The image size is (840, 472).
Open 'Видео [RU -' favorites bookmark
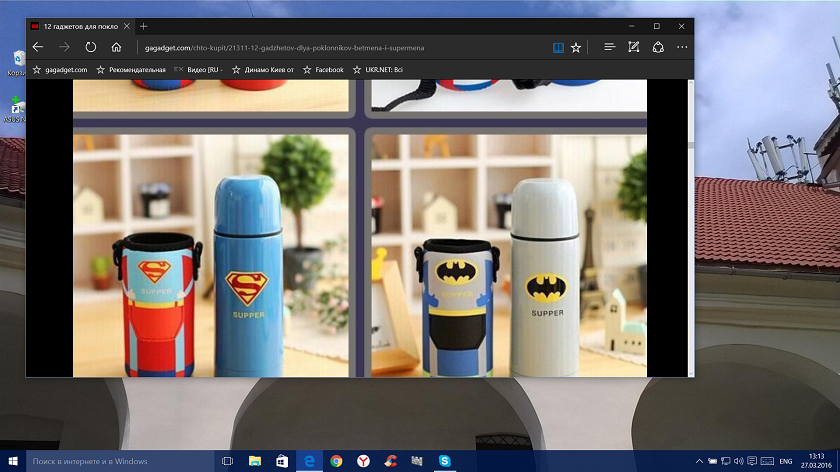198,70
